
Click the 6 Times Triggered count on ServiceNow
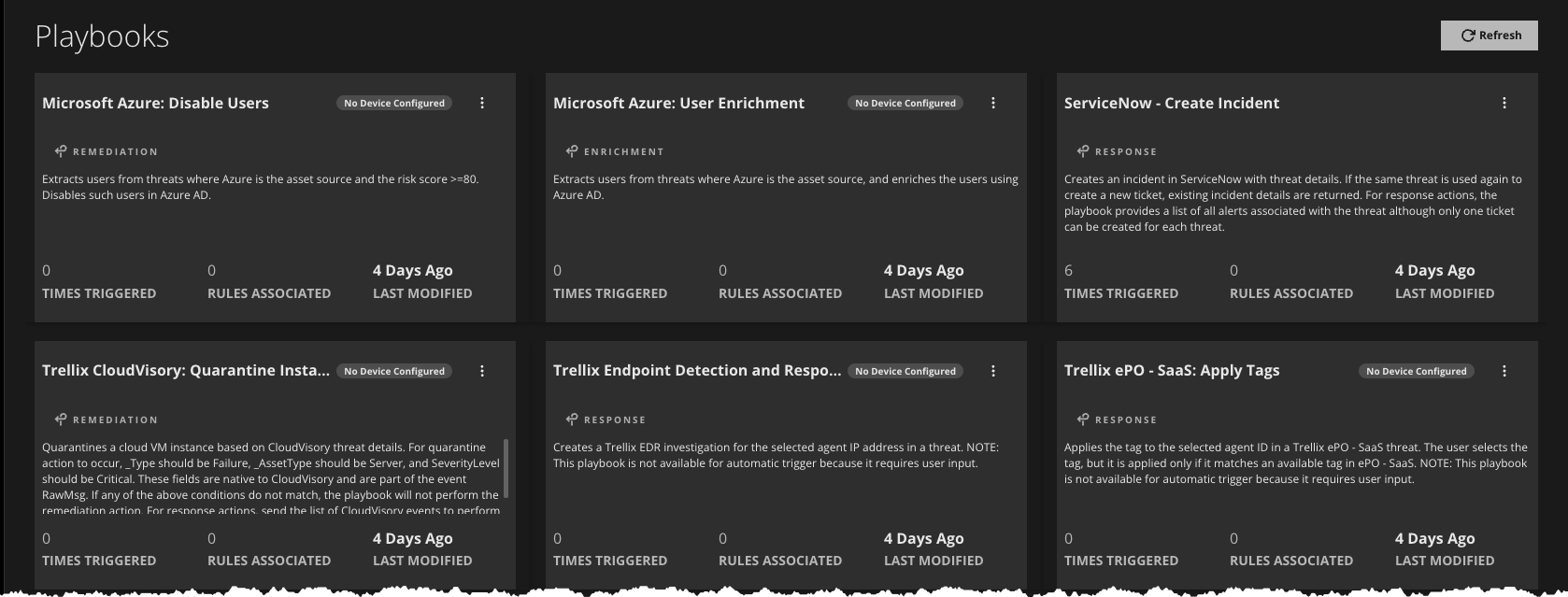[x=1069, y=270]
